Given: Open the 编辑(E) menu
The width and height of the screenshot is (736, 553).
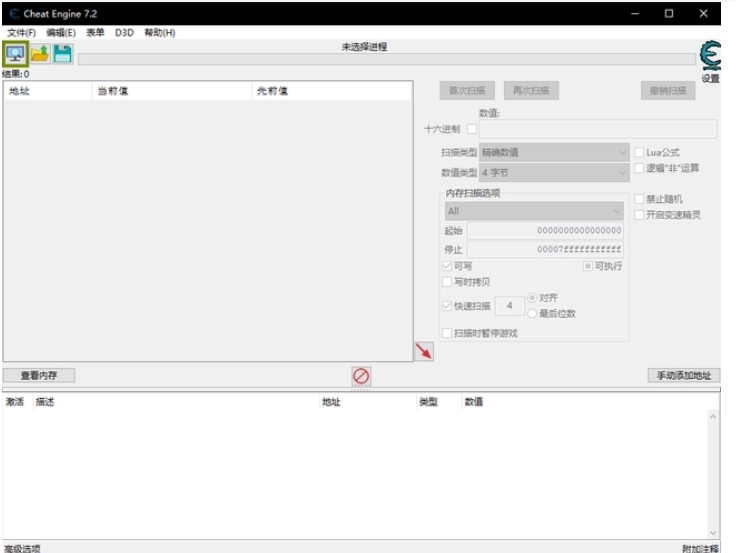Looking at the screenshot, I should [x=61, y=32].
